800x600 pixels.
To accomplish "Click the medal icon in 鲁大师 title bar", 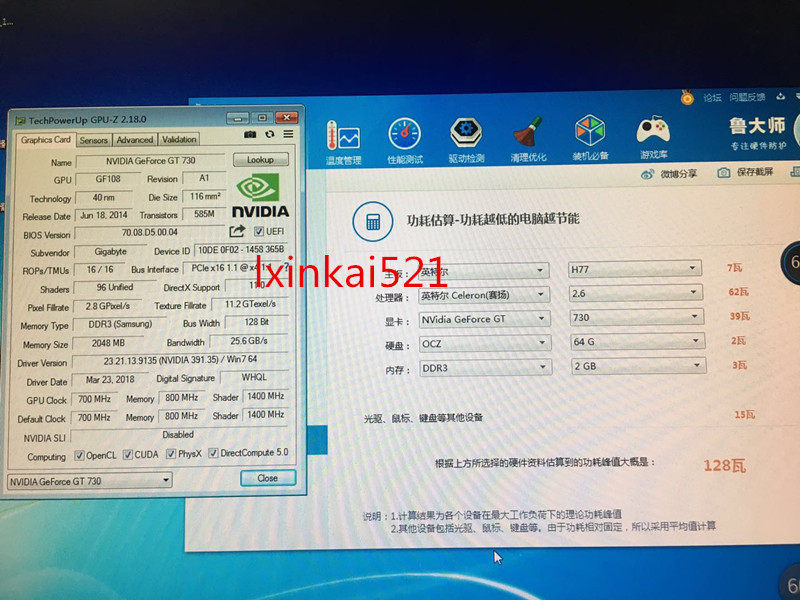I will pos(687,97).
